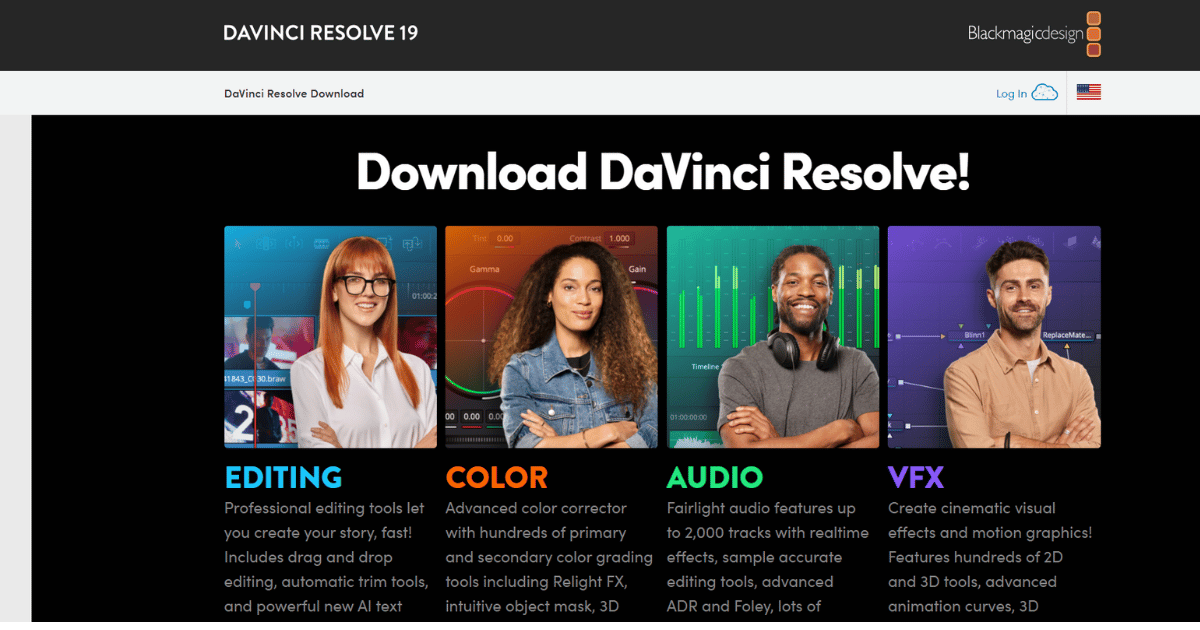Open the COLOR section heading
This screenshot has height=630, width=1200.
point(497,478)
